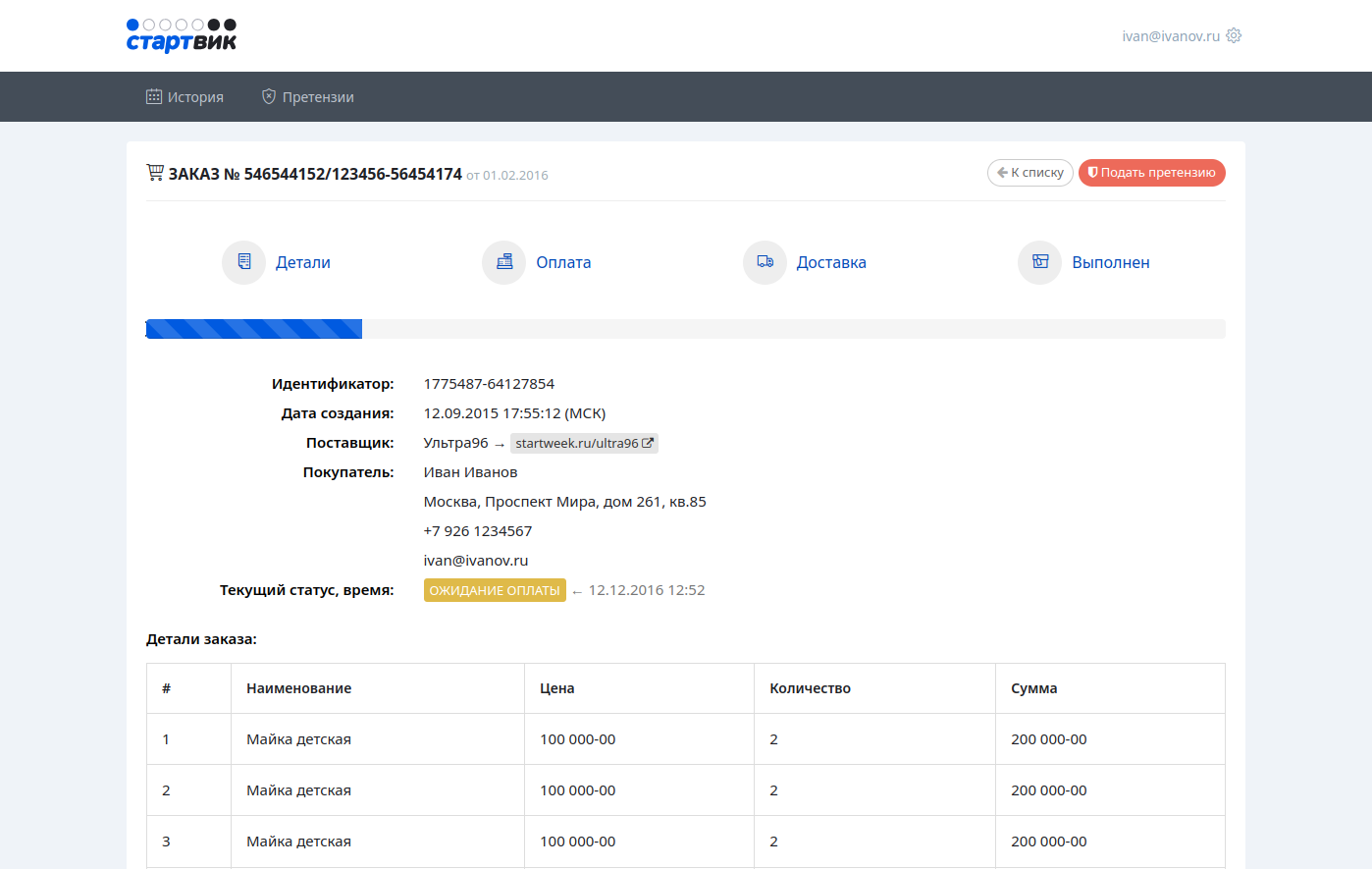Screen dimensions: 1372x869
Task: Select the Оплата step label
Action: 563,263
